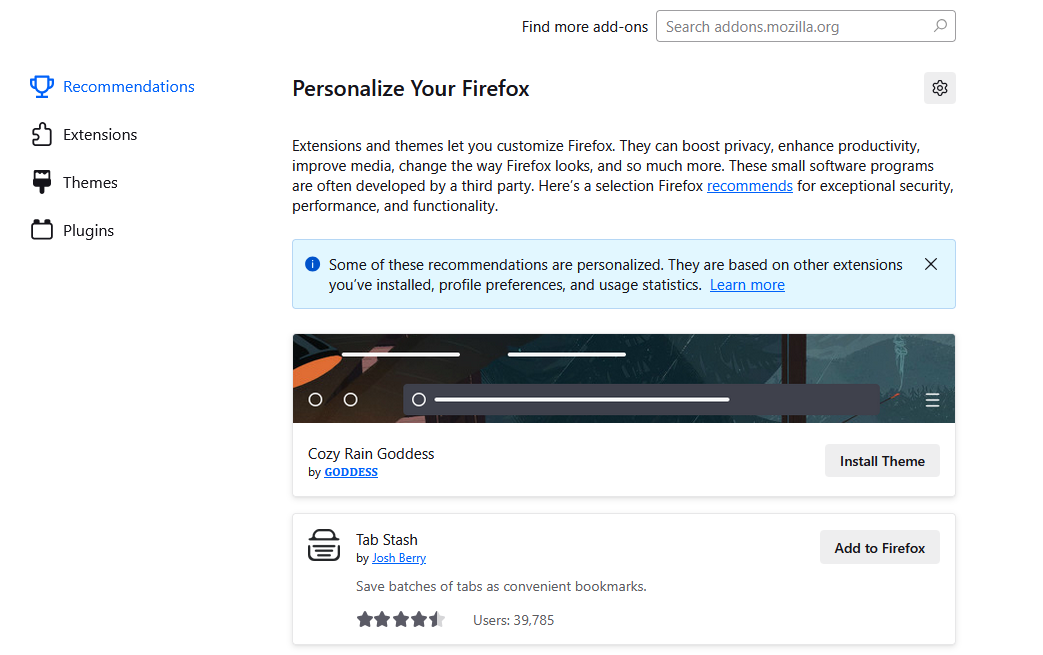This screenshot has height=655, width=1043.
Task: Open the Recommendations section
Action: (x=128, y=87)
